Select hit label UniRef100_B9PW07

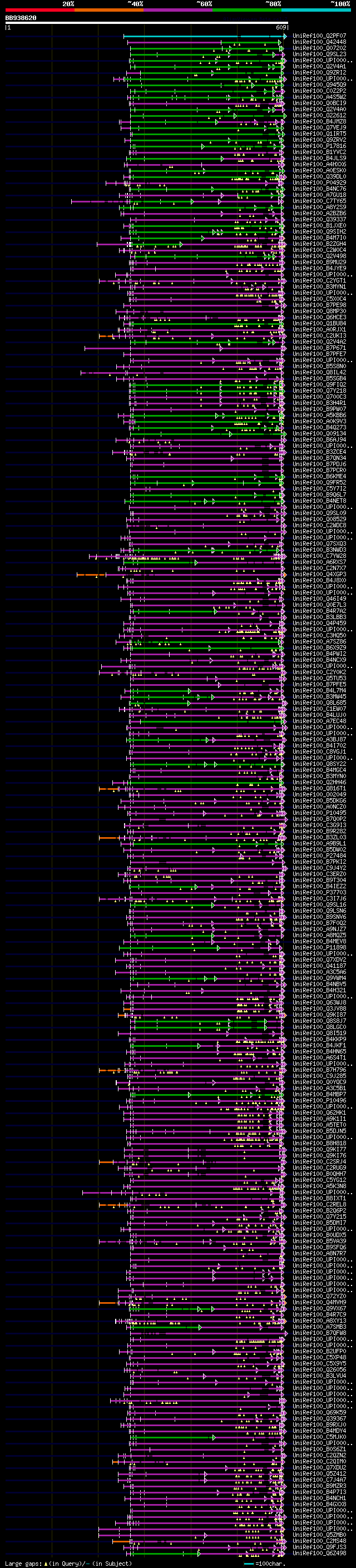click(x=319, y=409)
